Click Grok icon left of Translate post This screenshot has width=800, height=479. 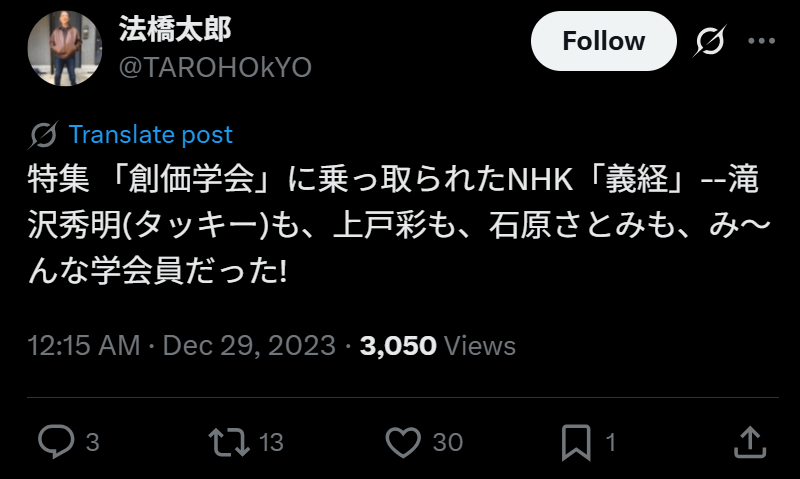click(x=43, y=135)
